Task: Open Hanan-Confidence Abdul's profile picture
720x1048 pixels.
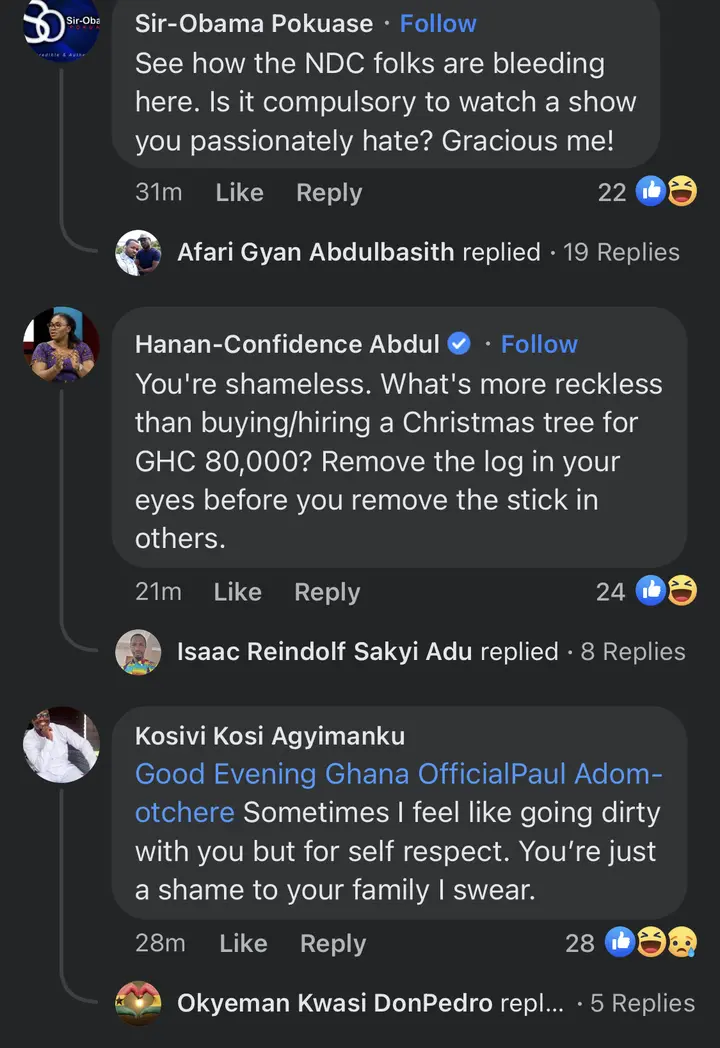Action: pos(61,345)
